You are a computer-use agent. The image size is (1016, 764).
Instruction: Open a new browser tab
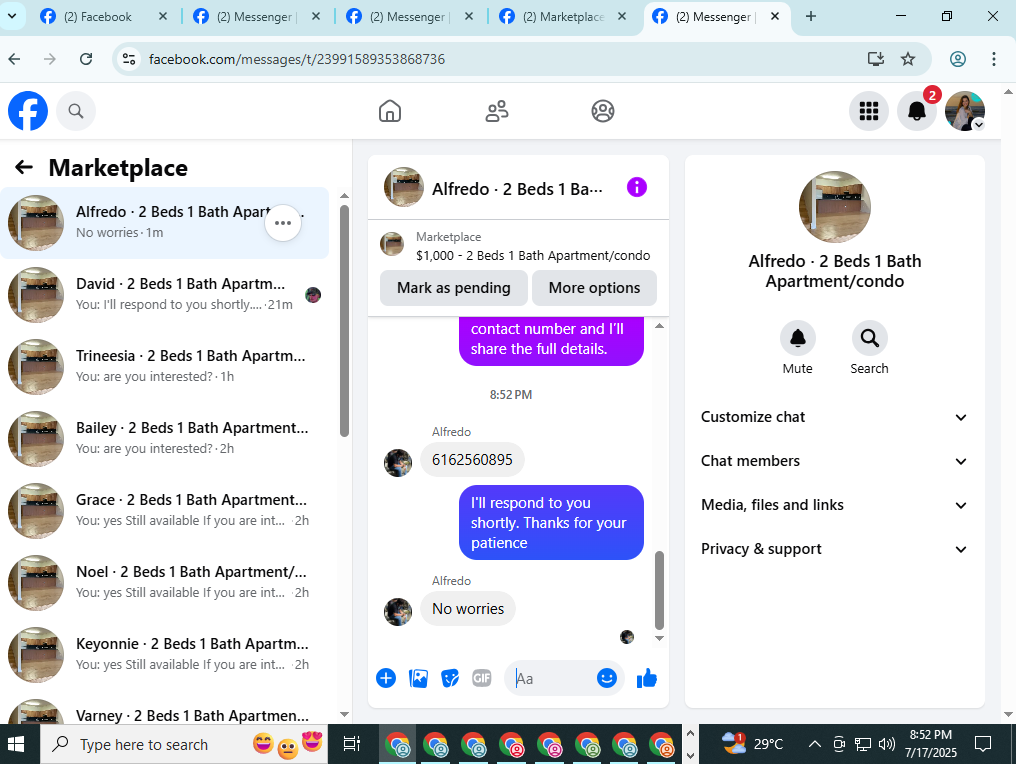point(811,16)
